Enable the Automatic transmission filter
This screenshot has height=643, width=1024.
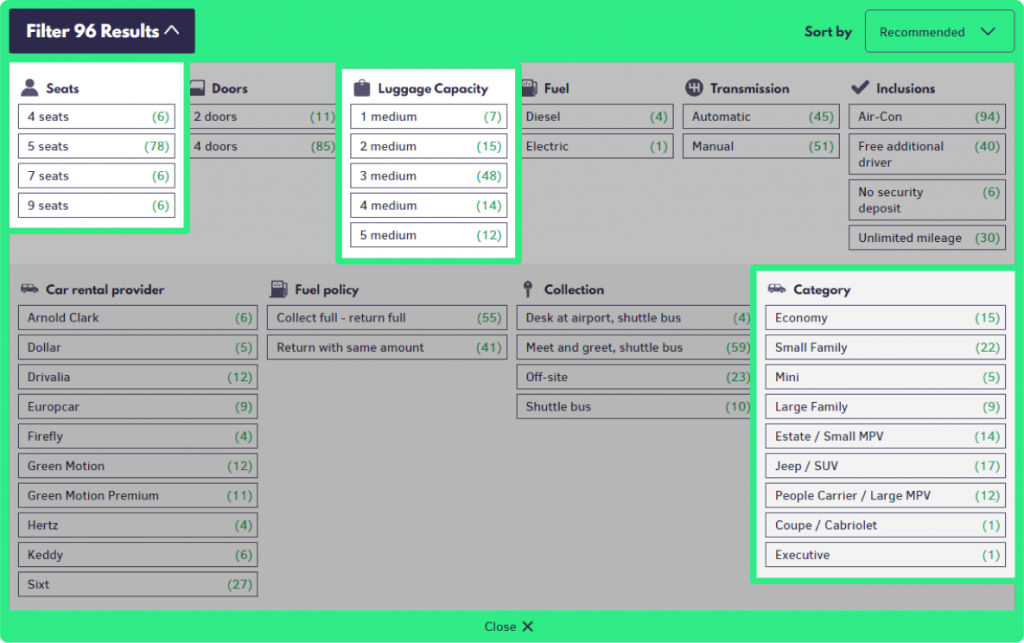(761, 116)
